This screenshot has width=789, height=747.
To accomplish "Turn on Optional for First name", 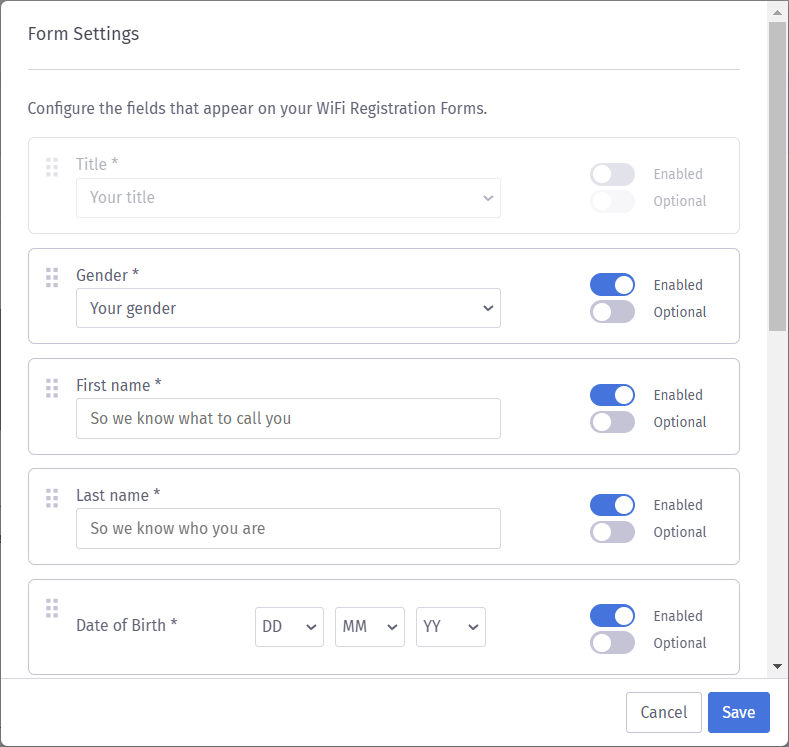I will coord(612,422).
